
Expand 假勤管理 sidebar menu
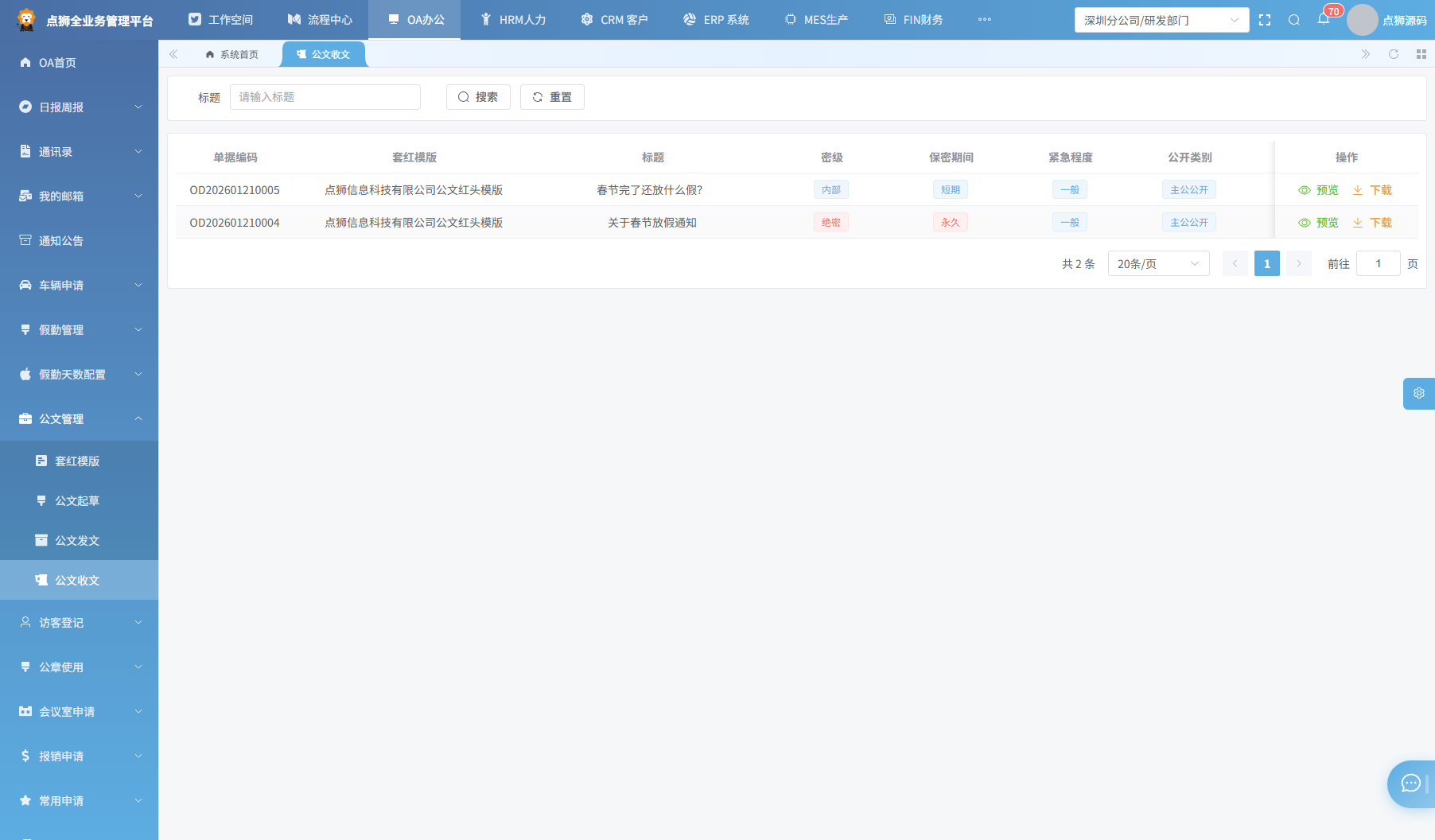(x=79, y=329)
